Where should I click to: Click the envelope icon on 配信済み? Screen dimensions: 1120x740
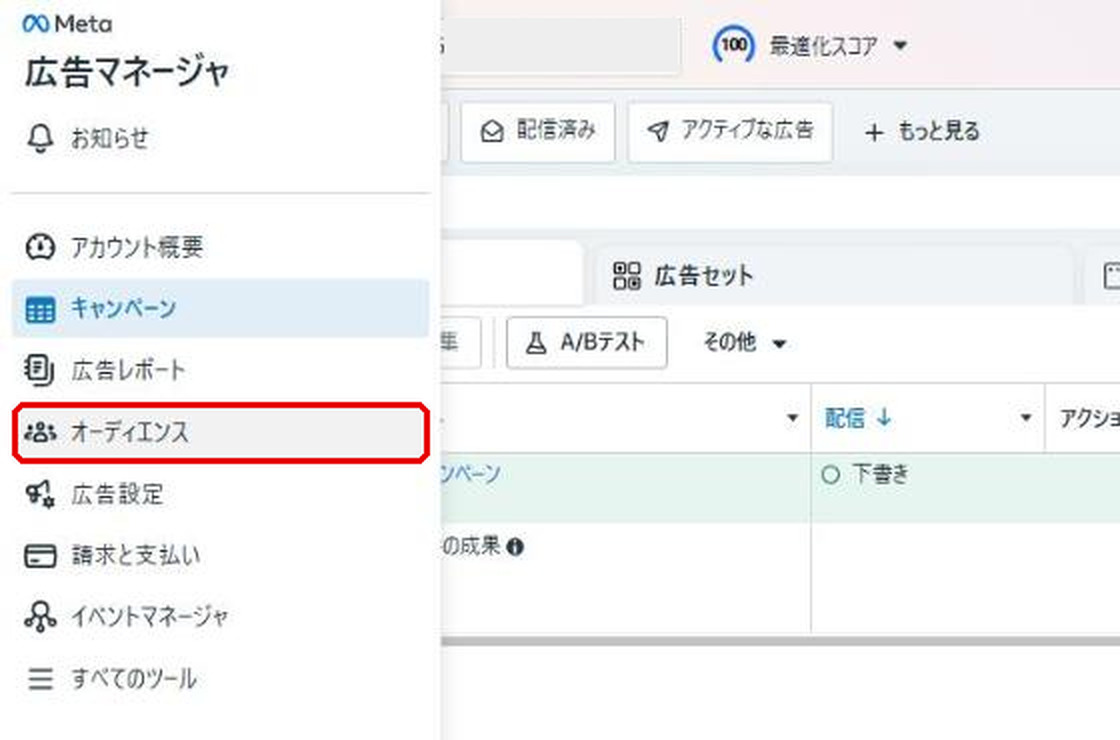(x=492, y=131)
